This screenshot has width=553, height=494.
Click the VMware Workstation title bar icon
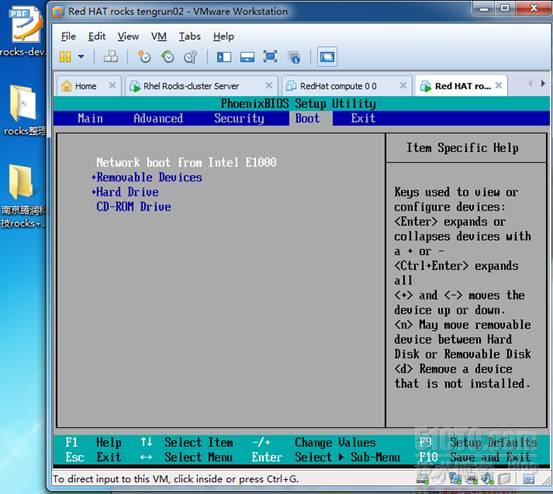pyautogui.click(x=57, y=12)
